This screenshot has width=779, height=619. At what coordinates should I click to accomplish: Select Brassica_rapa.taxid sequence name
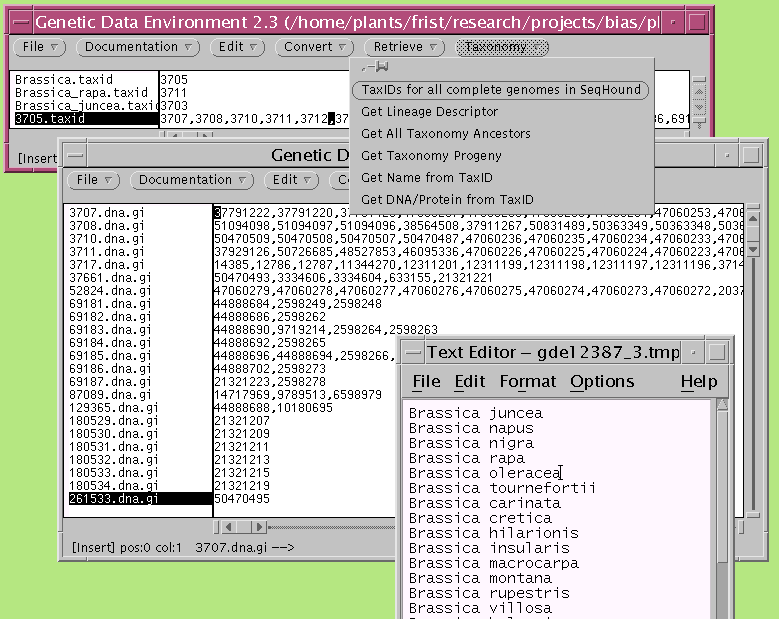tap(81, 92)
